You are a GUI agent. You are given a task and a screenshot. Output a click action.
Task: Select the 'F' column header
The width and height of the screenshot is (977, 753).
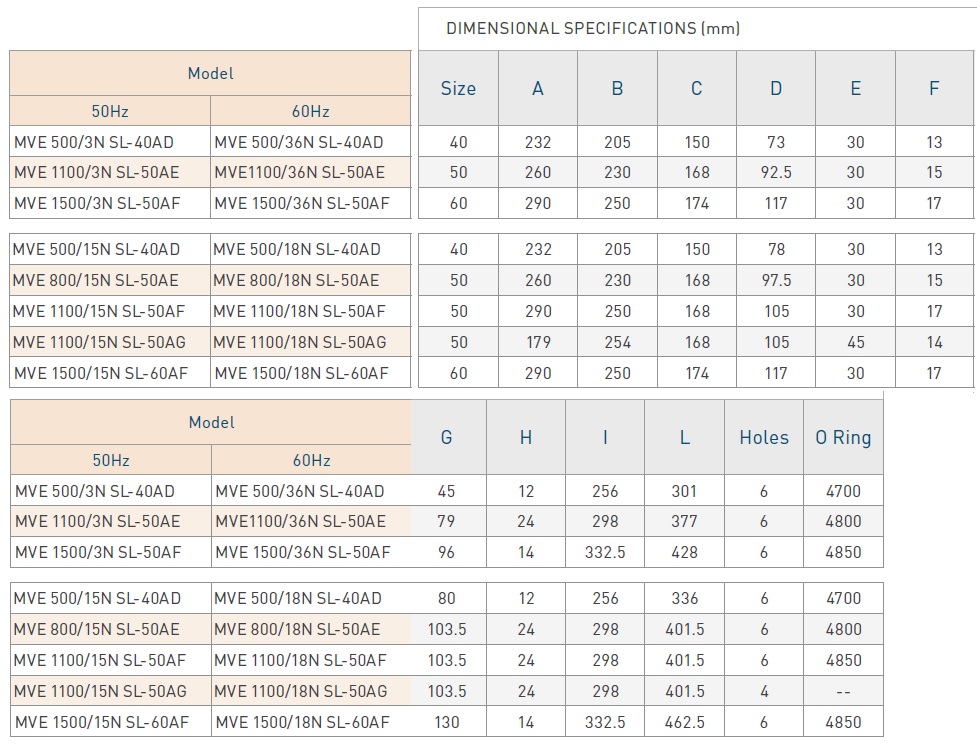click(934, 89)
